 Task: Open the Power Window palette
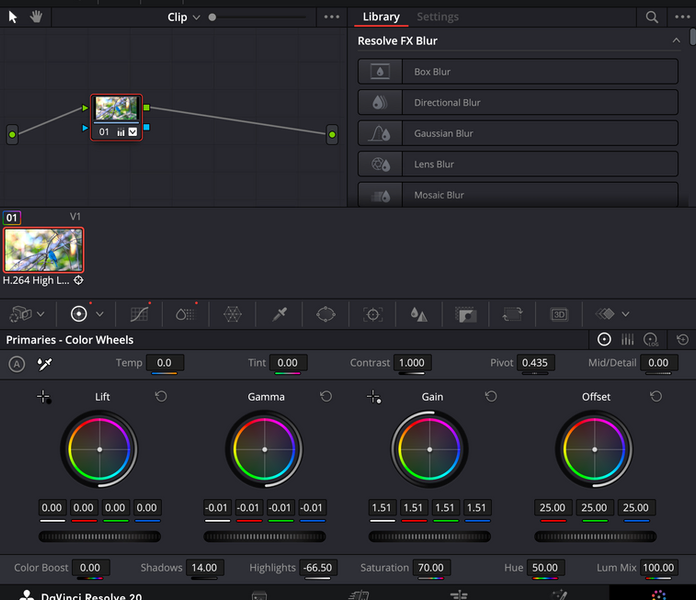(x=326, y=314)
